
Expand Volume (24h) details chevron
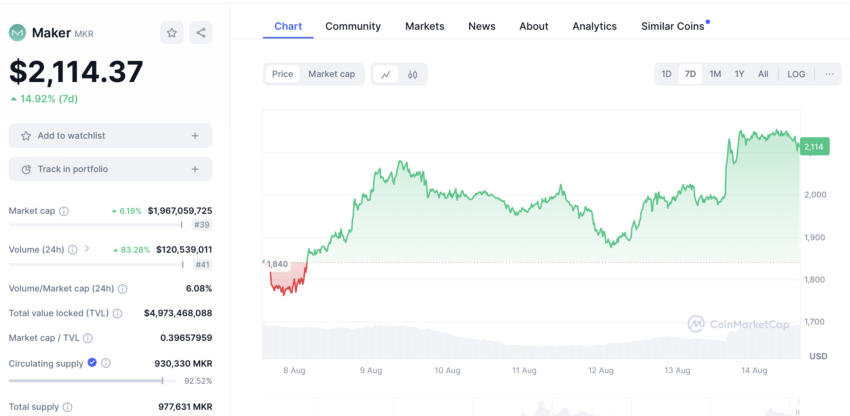click(87, 249)
